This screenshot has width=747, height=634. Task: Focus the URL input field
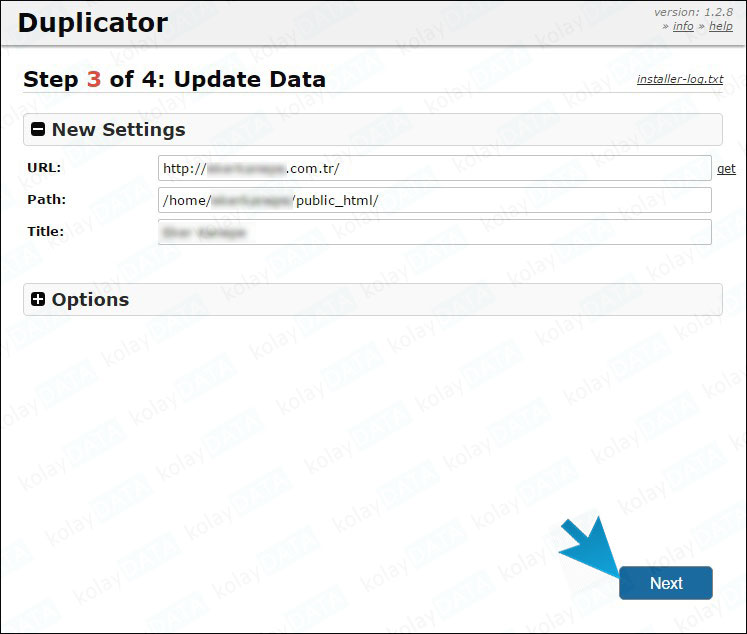(x=434, y=168)
